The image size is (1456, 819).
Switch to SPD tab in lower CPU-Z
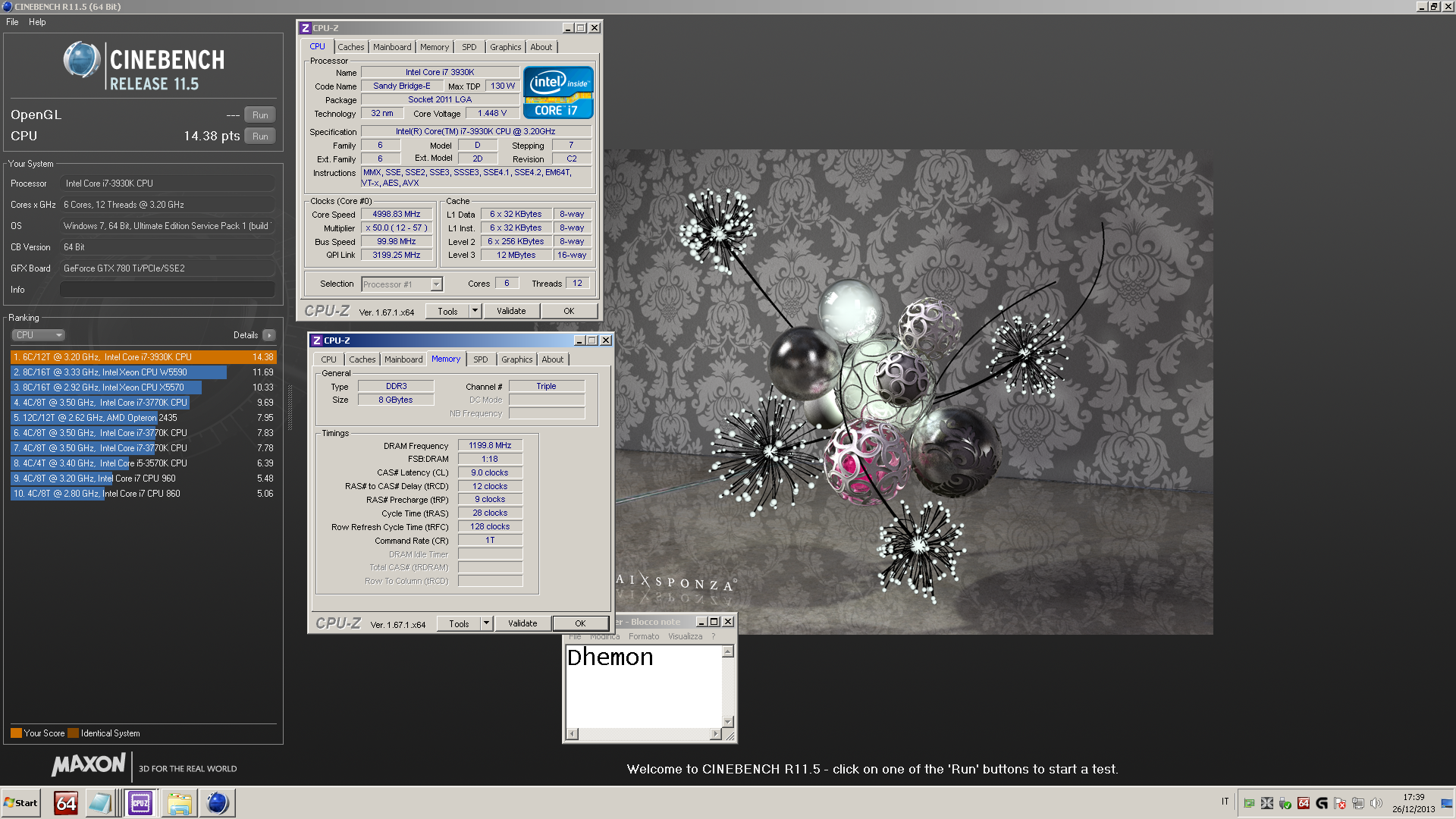pos(481,359)
